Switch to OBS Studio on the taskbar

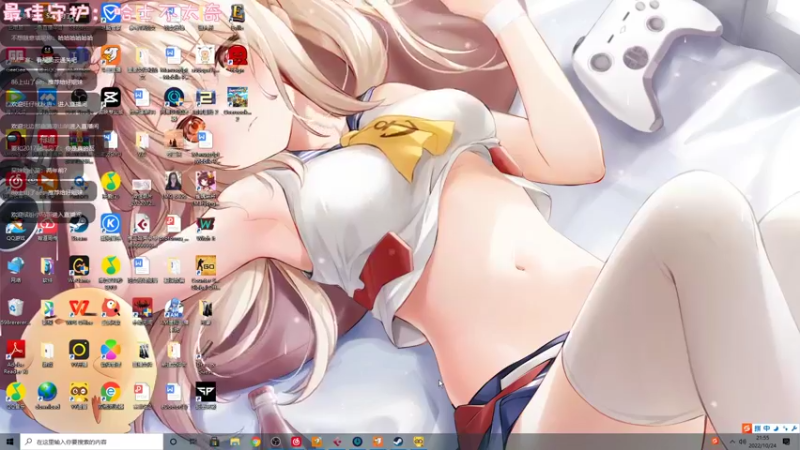pos(276,441)
